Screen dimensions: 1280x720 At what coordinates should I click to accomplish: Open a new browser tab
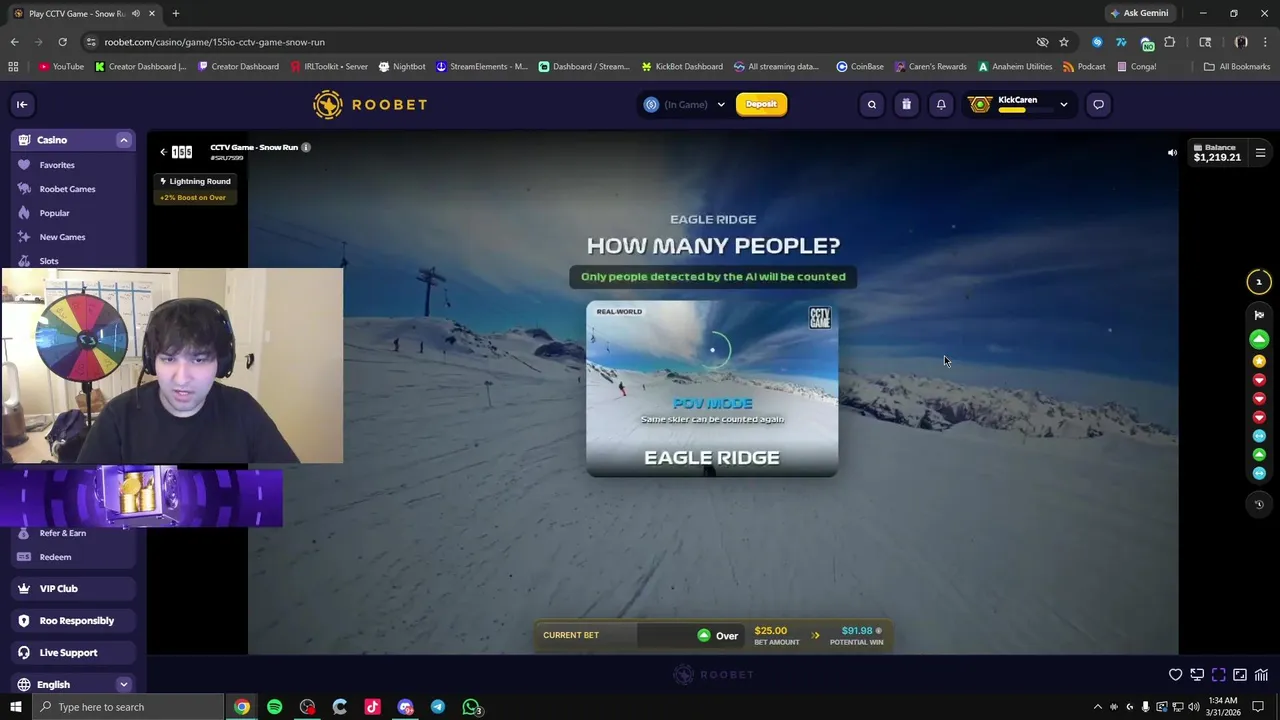176,13
